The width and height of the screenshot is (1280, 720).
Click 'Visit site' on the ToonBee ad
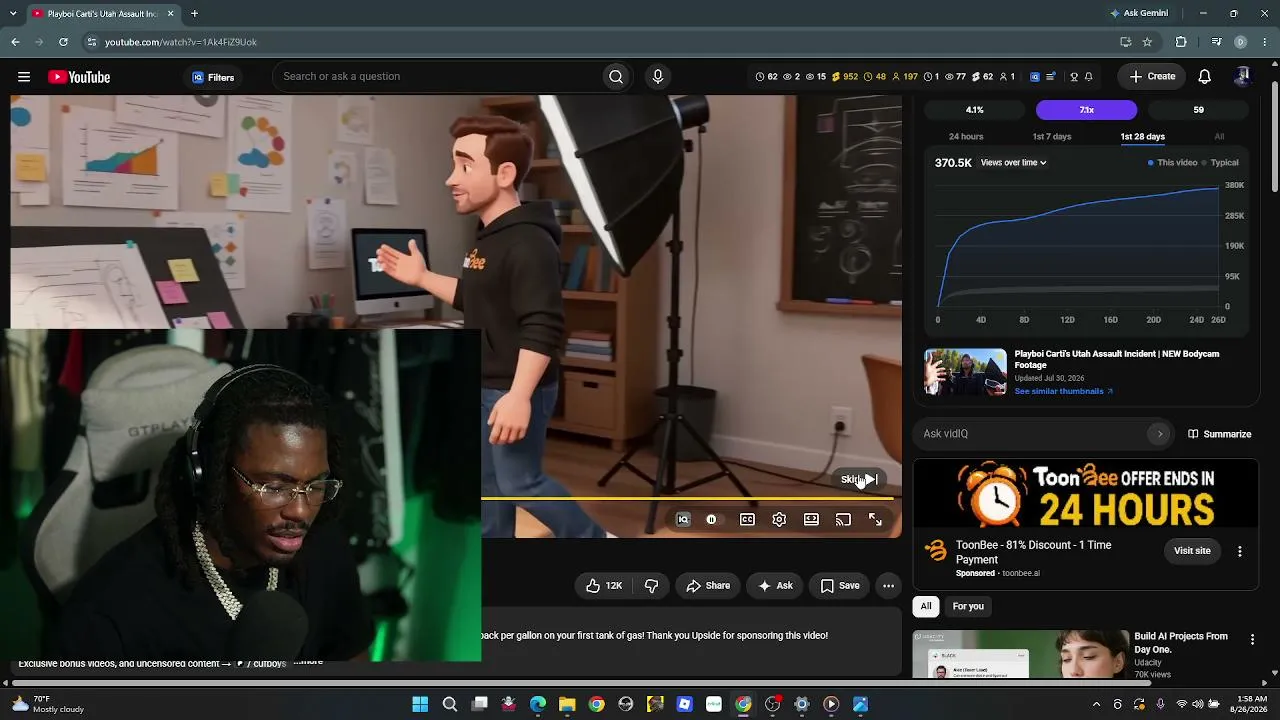(1192, 551)
